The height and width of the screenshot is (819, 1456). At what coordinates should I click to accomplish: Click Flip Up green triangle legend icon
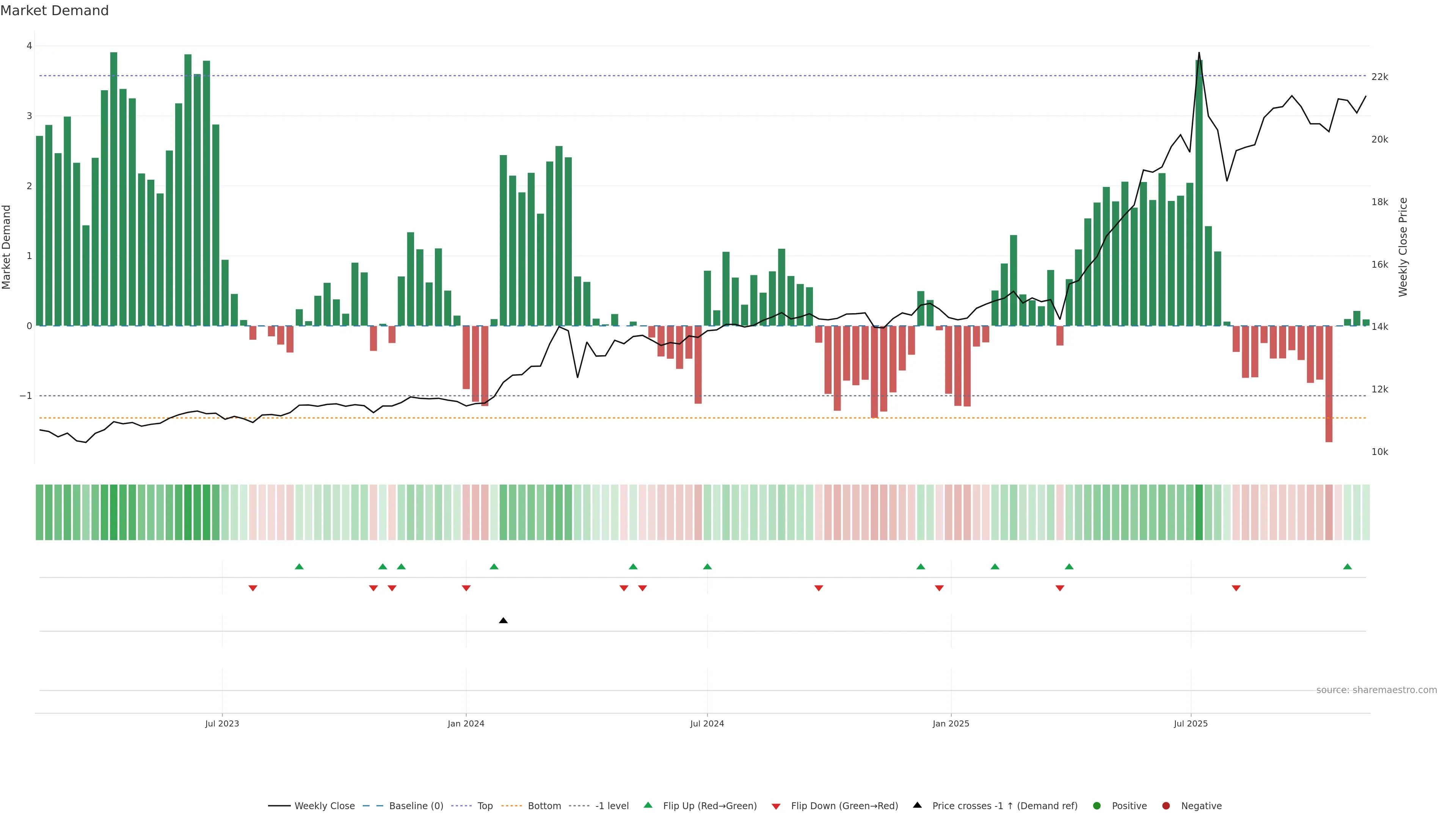648,805
